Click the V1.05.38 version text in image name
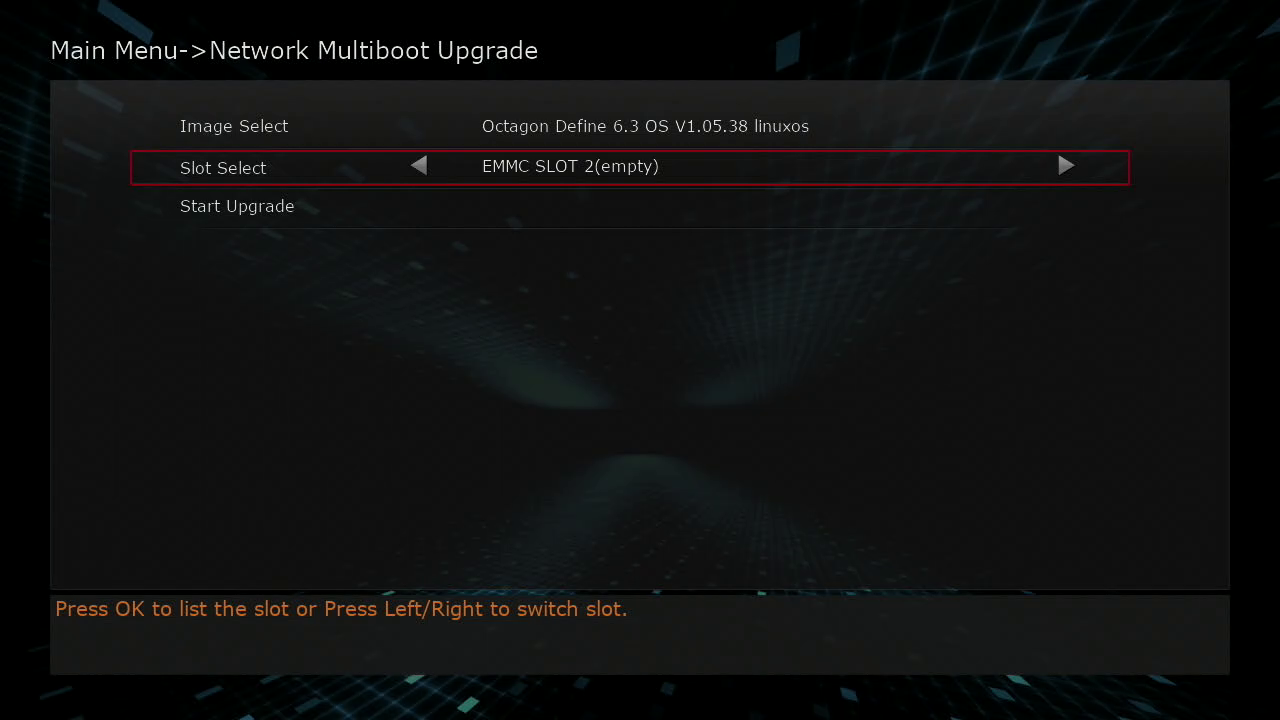The height and width of the screenshot is (720, 1280). [710, 126]
